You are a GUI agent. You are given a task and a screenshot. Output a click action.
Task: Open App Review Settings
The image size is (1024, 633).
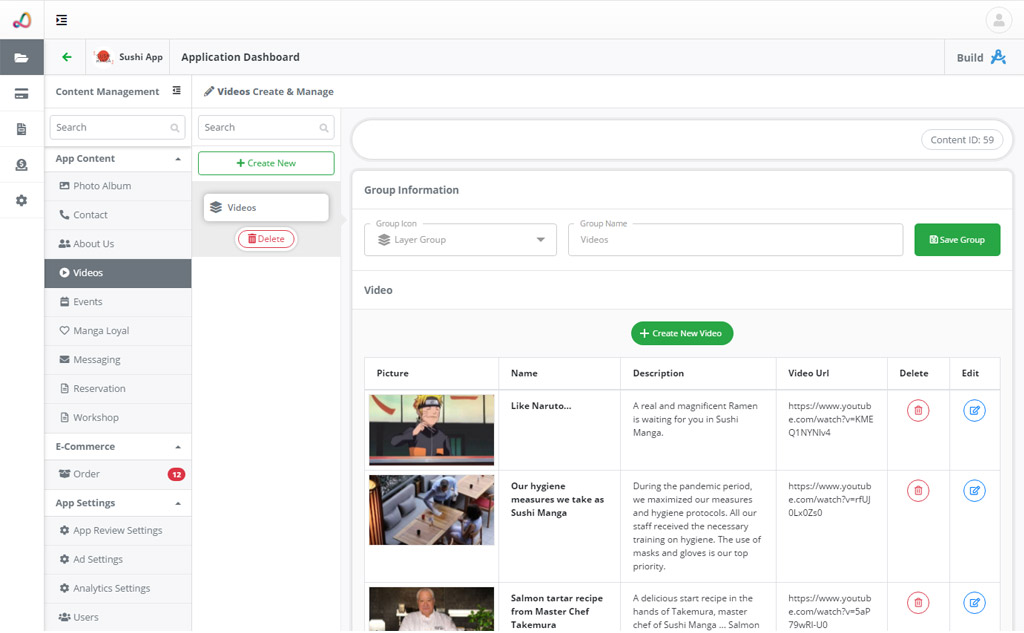pos(118,530)
